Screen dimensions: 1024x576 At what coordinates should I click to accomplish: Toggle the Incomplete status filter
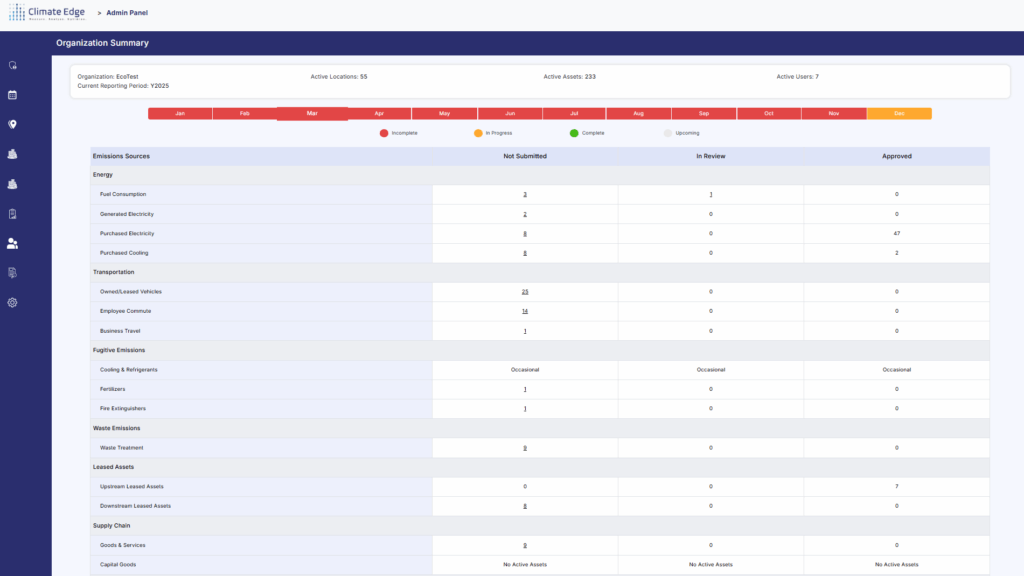(x=398, y=132)
